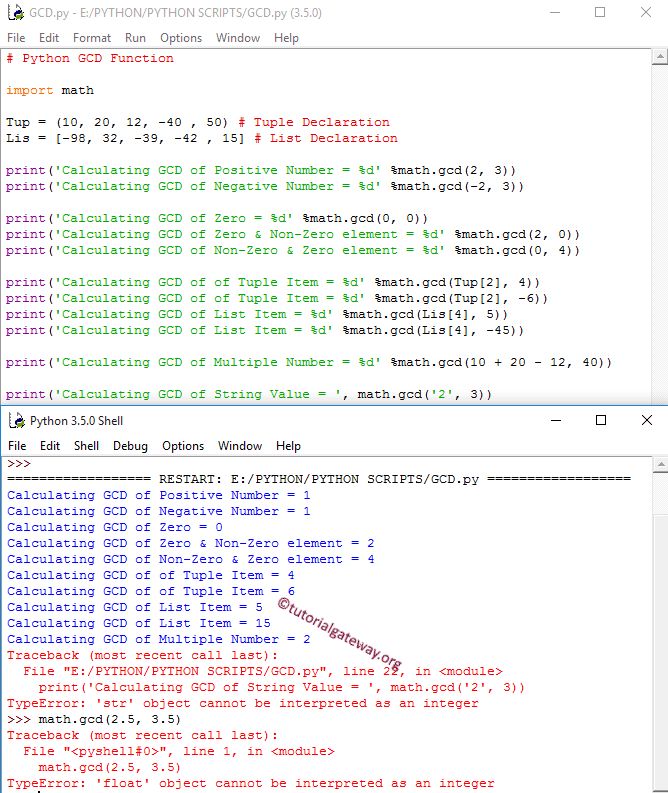
Task: Click output 'Zero & Non-Zero element = 2'
Action: click(x=191, y=543)
